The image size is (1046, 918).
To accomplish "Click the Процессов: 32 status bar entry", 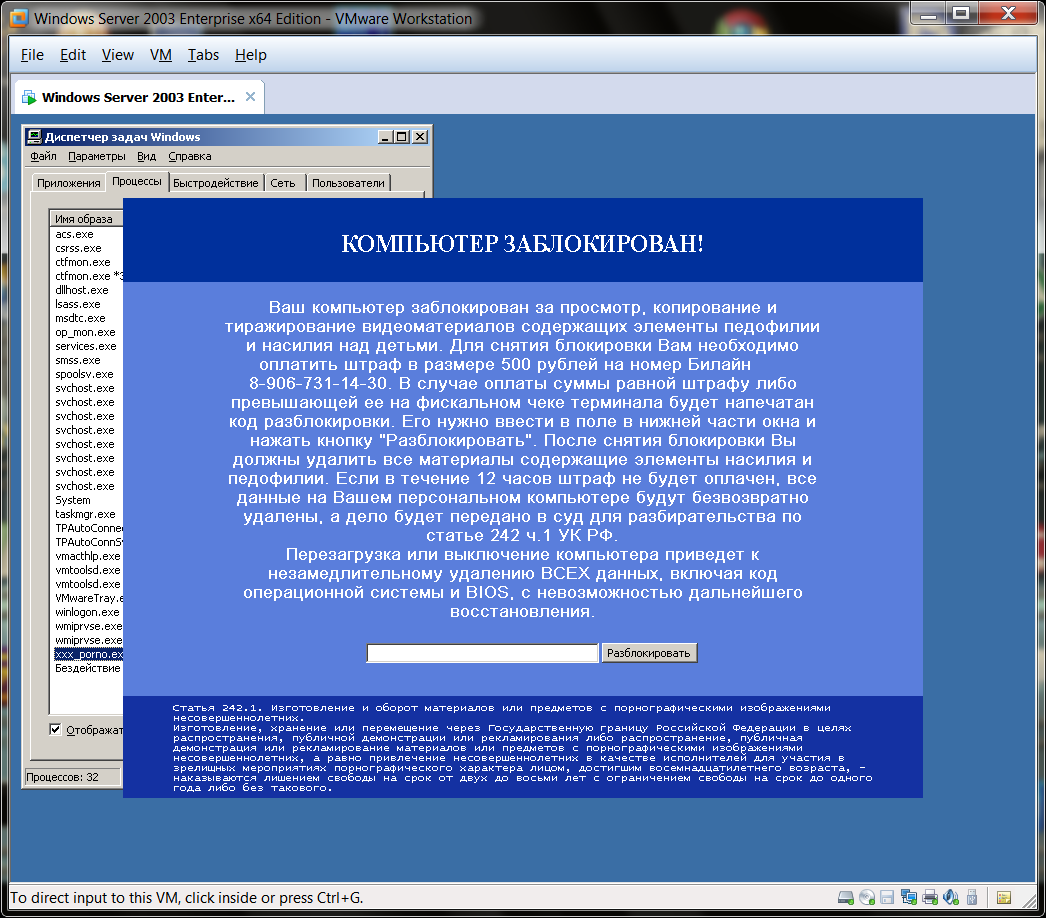I will point(72,777).
